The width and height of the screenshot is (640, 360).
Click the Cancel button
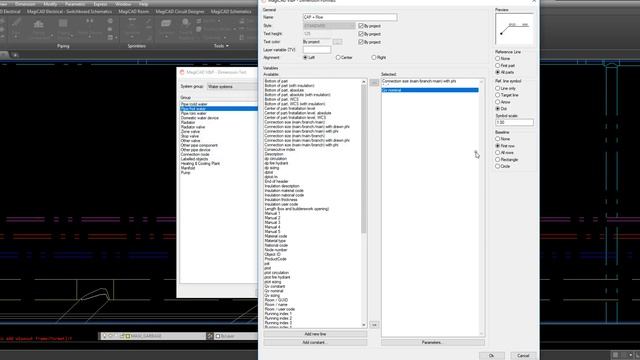tap(523, 356)
